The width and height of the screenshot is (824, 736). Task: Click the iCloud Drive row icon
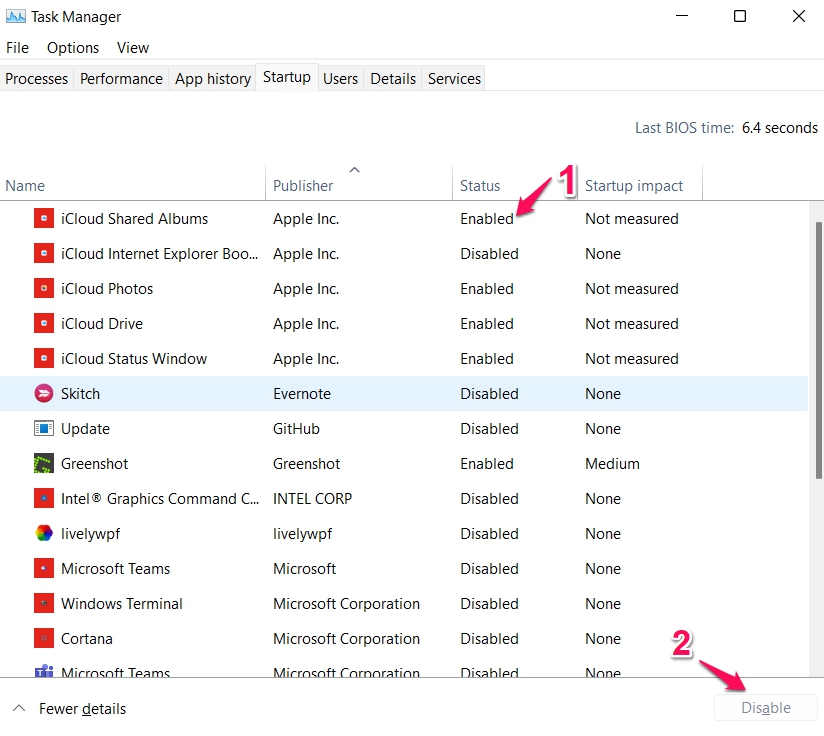coord(44,323)
